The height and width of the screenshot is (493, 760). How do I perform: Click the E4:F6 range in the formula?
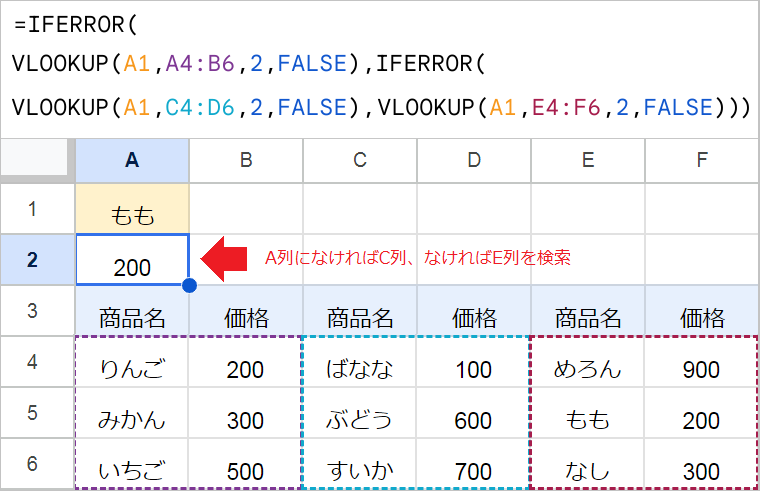pyautogui.click(x=566, y=107)
